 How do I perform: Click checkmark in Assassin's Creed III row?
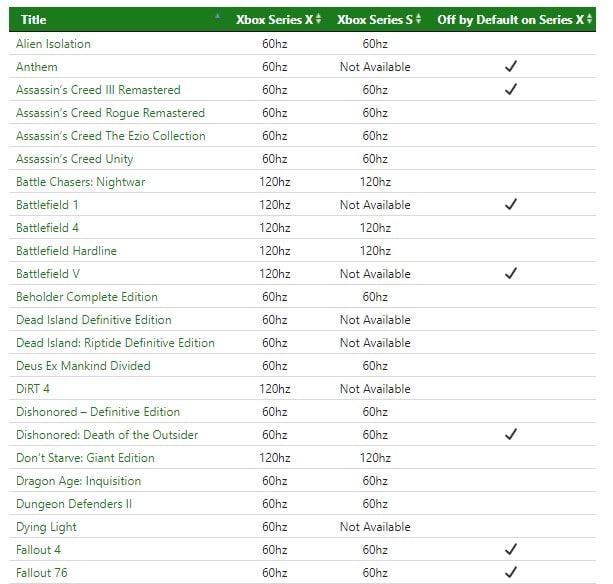click(x=511, y=90)
